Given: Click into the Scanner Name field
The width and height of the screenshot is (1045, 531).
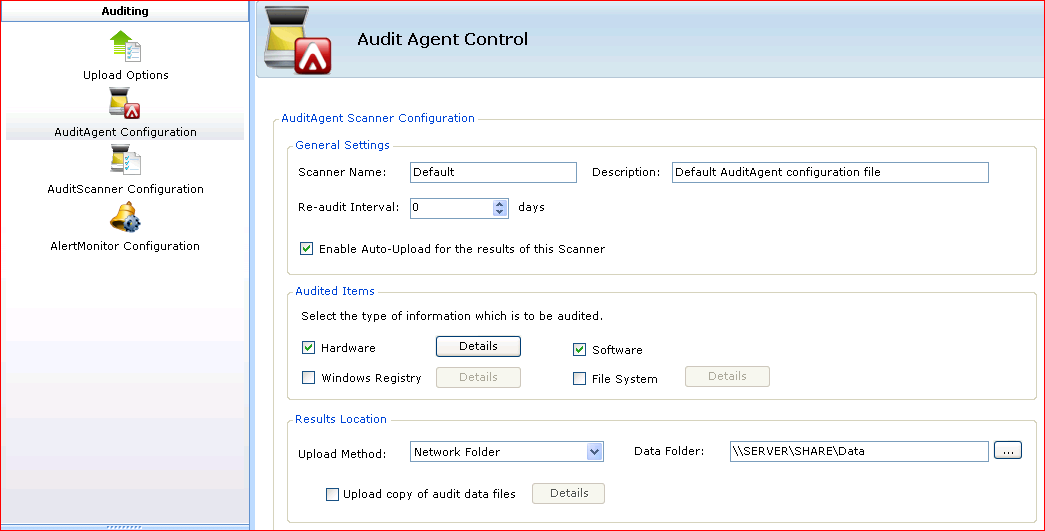Looking at the screenshot, I should click(x=493, y=172).
